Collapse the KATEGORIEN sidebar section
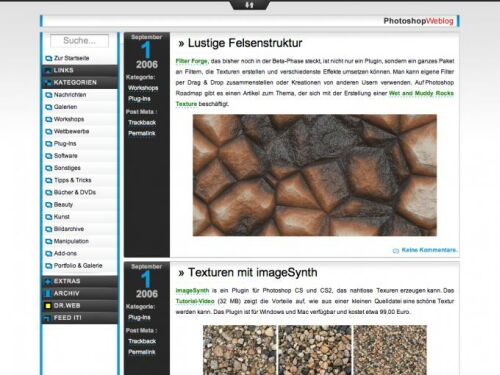 tap(80, 82)
